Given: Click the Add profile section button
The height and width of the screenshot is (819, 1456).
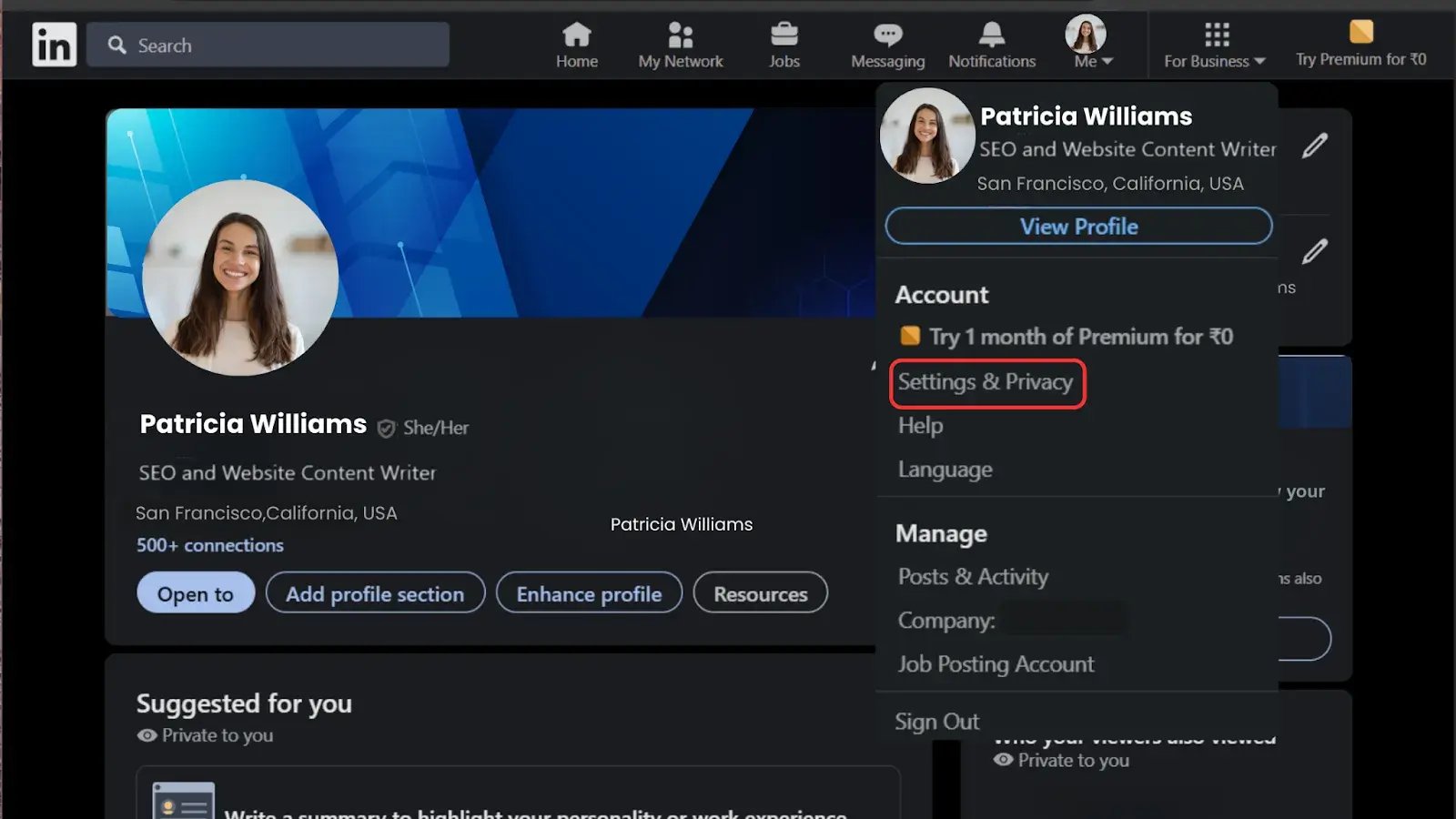Looking at the screenshot, I should (375, 593).
